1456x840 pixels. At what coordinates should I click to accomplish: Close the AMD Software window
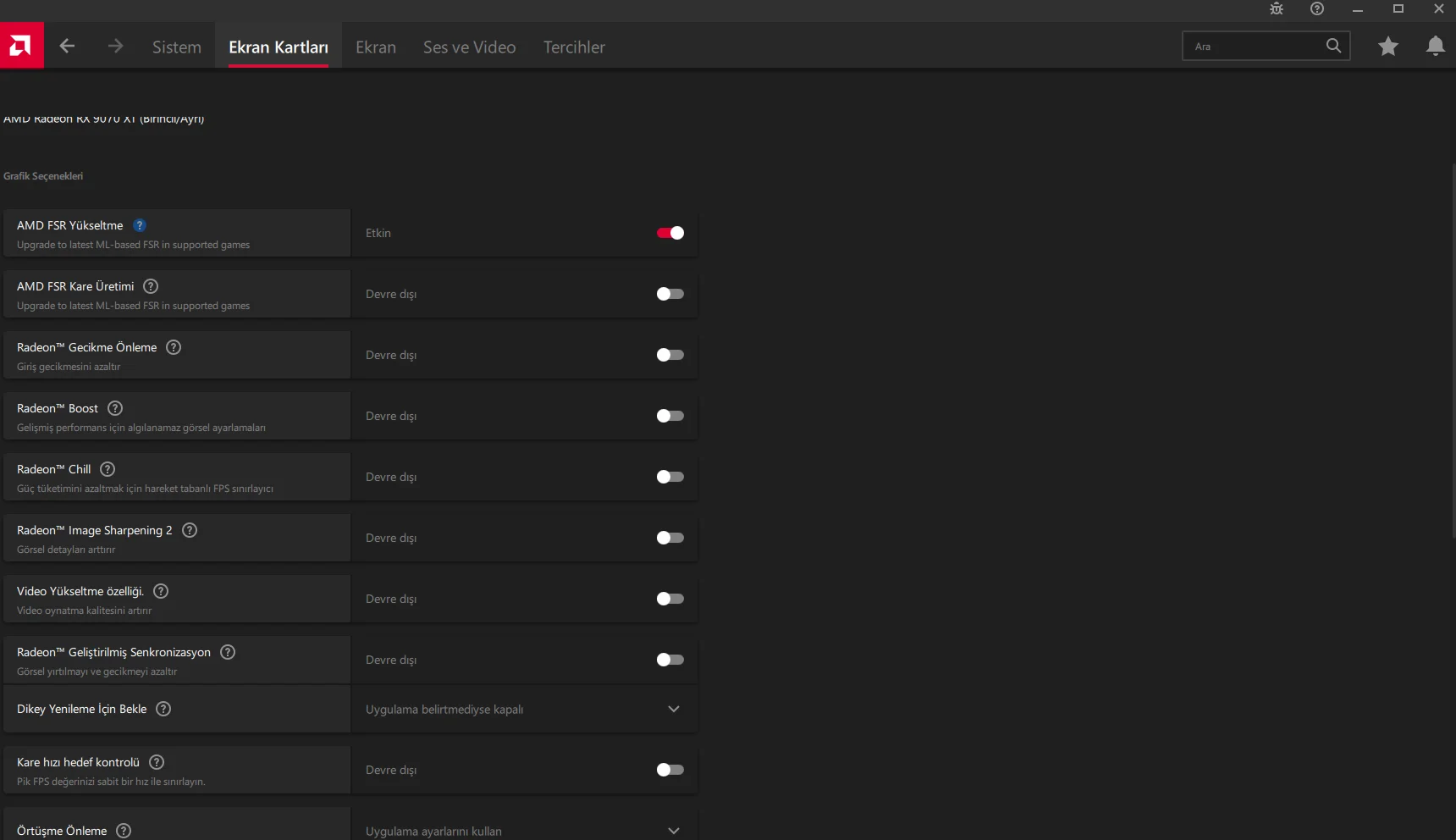(1439, 9)
